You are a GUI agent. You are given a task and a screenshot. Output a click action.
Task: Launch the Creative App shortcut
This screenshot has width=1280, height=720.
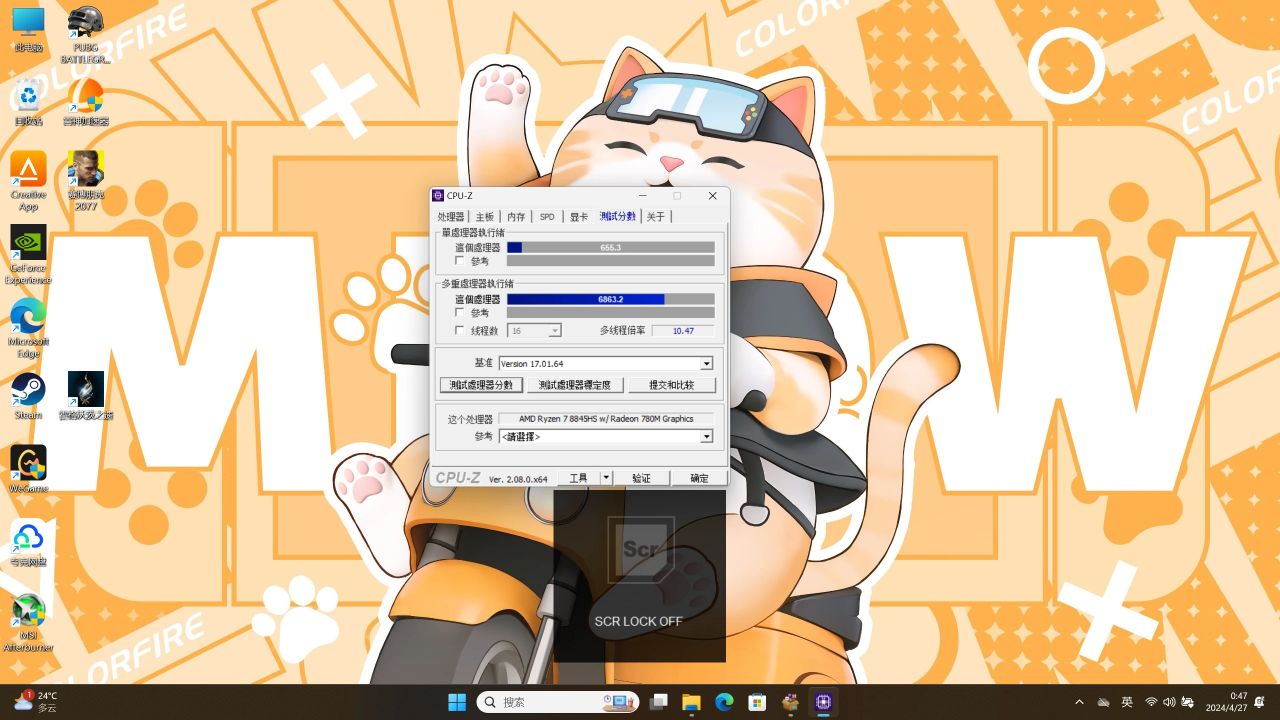[28, 181]
